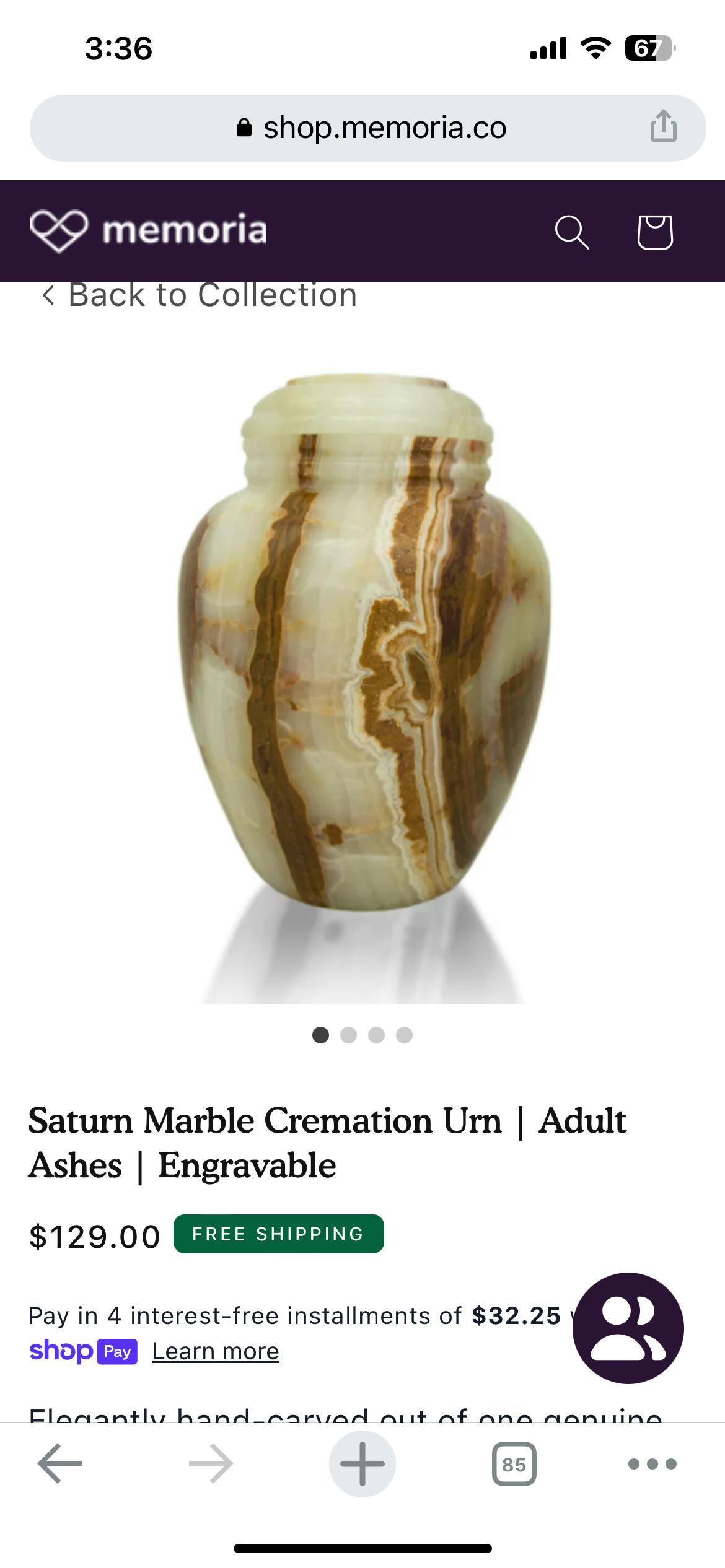Tap the browser forward arrow
Screen dimensions: 725x1568
[211, 1464]
